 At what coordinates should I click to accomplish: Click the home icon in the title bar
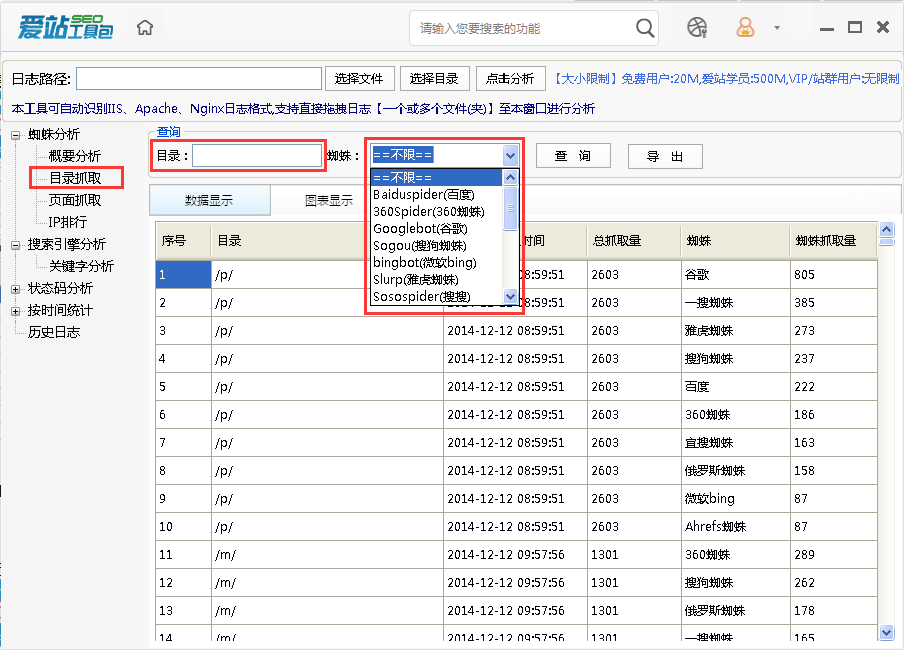click(x=144, y=27)
